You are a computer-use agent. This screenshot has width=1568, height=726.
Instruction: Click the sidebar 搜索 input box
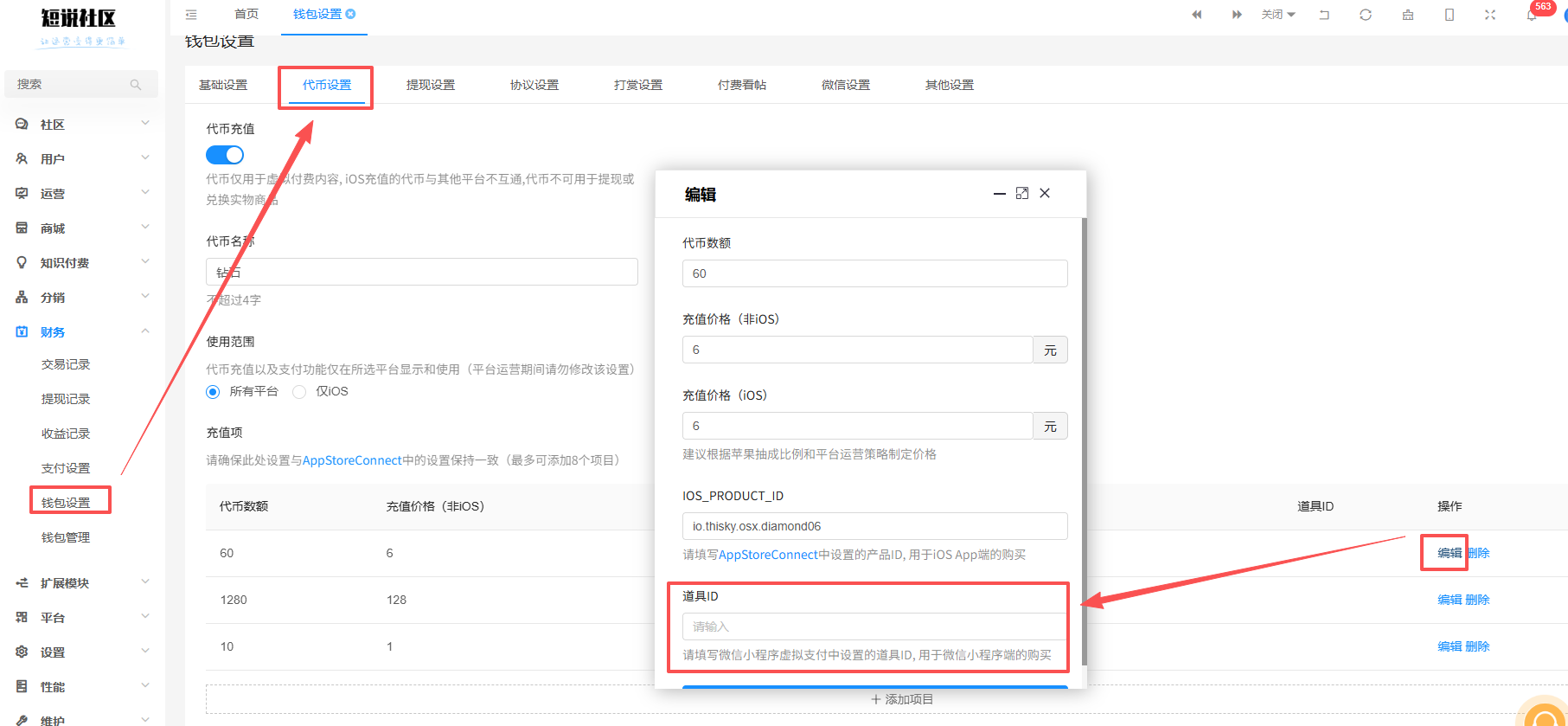pos(81,85)
